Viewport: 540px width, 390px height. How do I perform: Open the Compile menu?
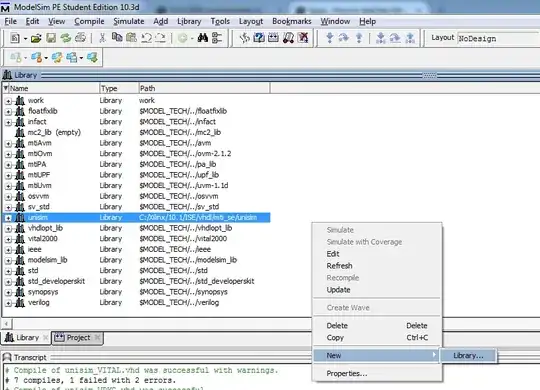89,21
